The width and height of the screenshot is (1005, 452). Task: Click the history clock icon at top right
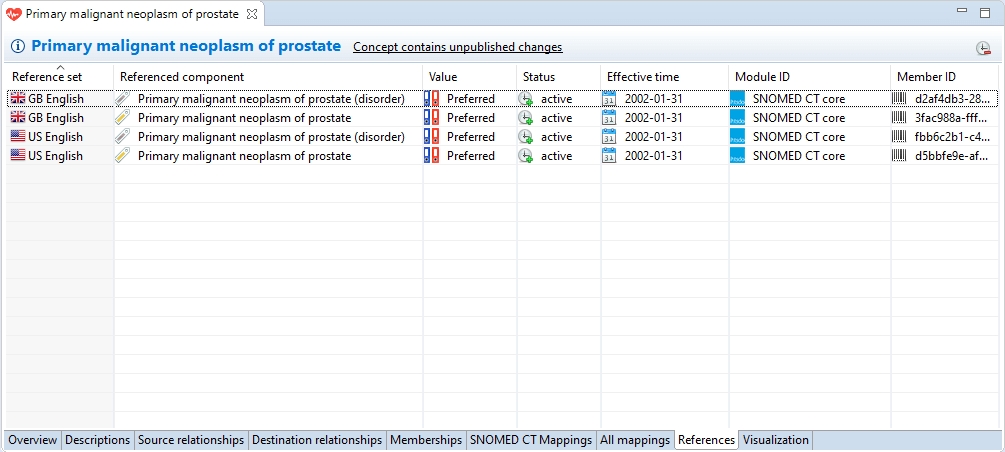984,49
